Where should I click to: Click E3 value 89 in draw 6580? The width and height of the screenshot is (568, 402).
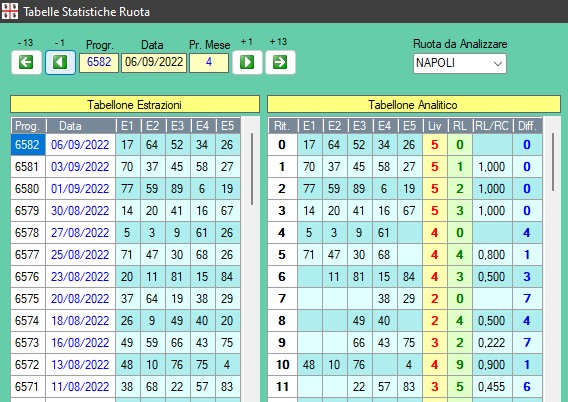(177, 189)
